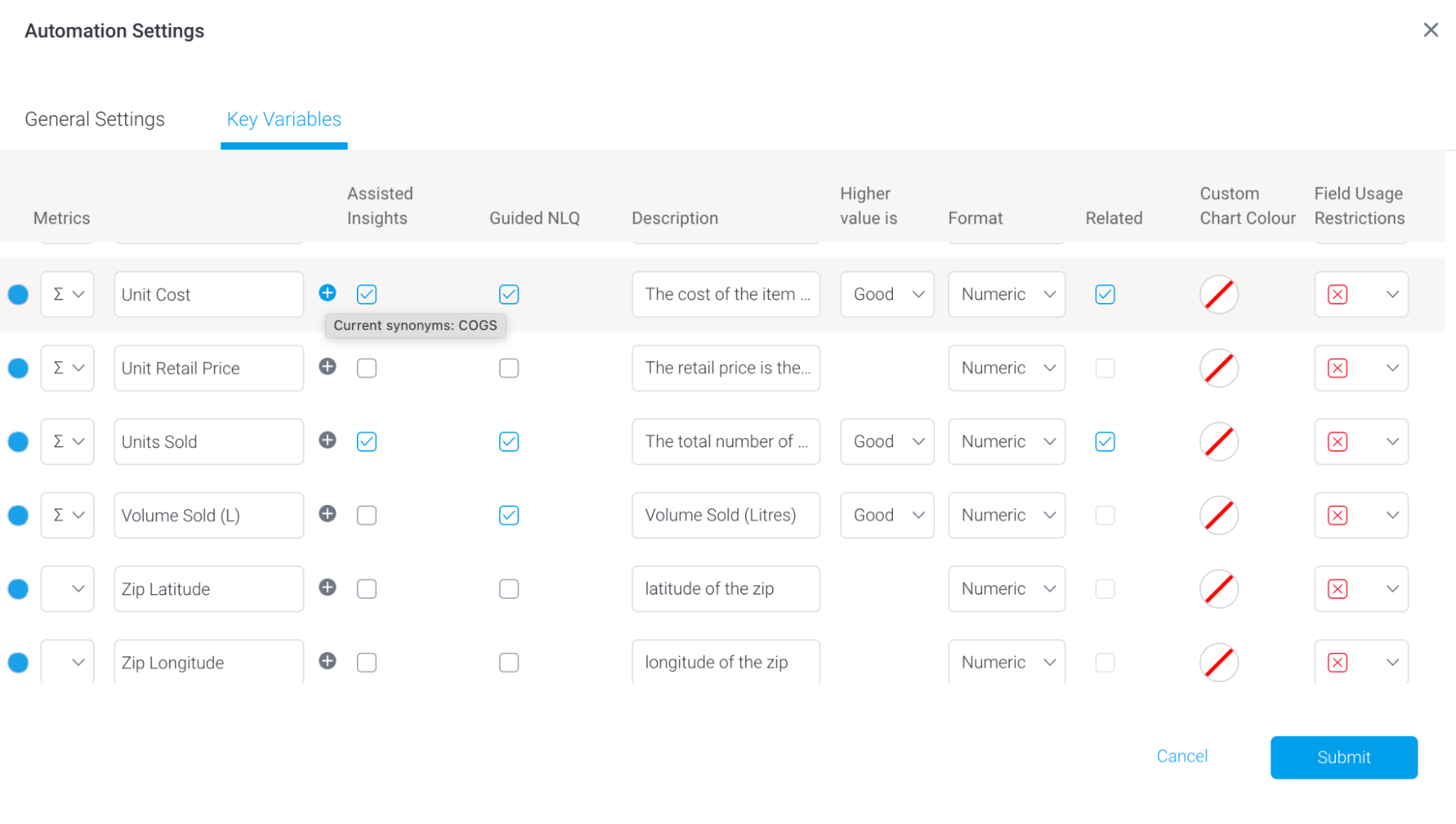The image size is (1456, 824).
Task: Enable Assisted Insights for Unit Retail Price
Action: (x=366, y=368)
